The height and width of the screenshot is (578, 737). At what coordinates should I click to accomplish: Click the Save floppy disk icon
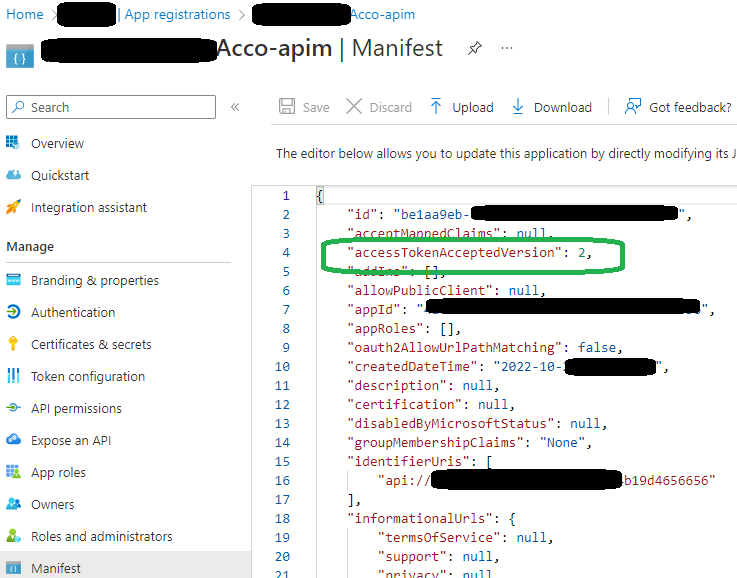coord(287,106)
